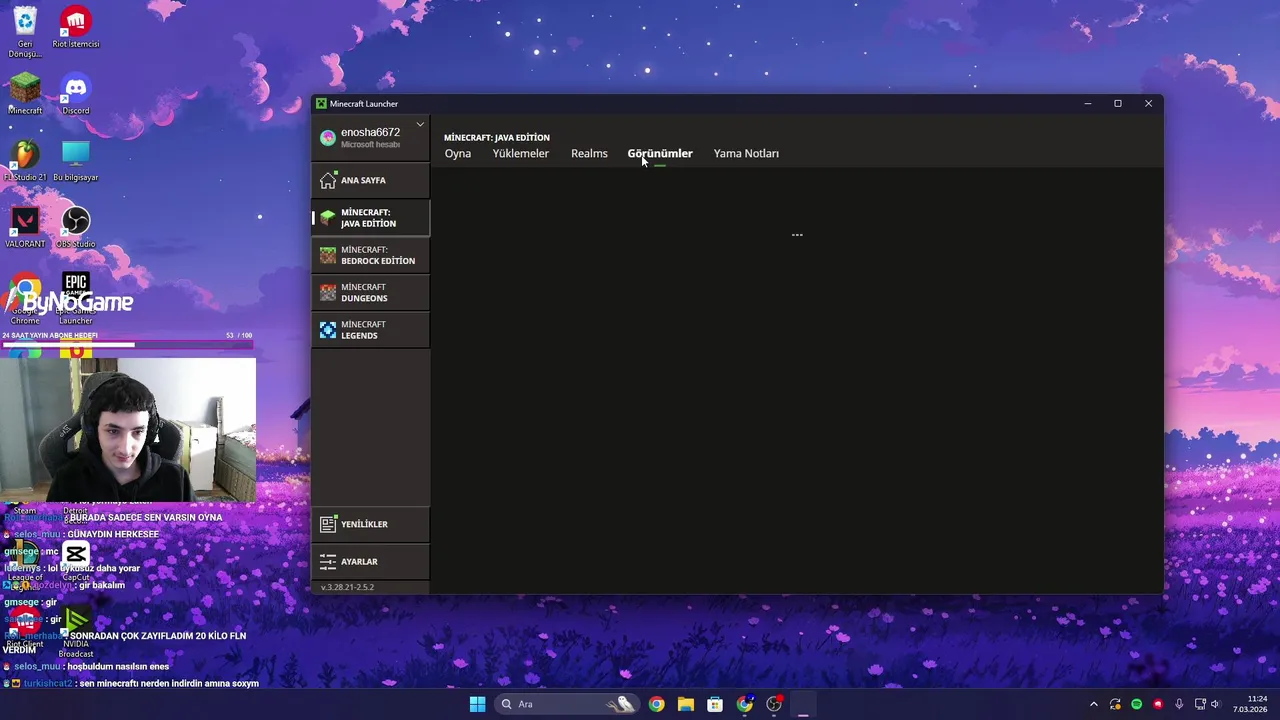Open Minecraft Legends from the sidebar
1280x720 pixels.
click(370, 330)
